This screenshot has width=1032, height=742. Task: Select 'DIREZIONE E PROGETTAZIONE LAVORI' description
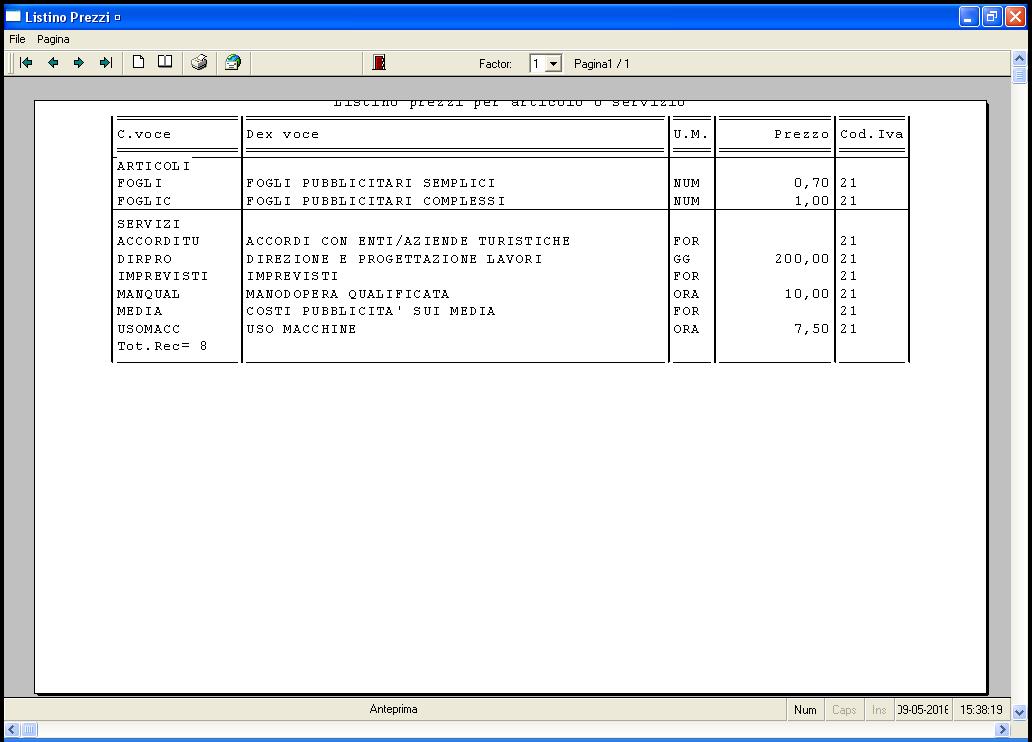[x=394, y=259]
